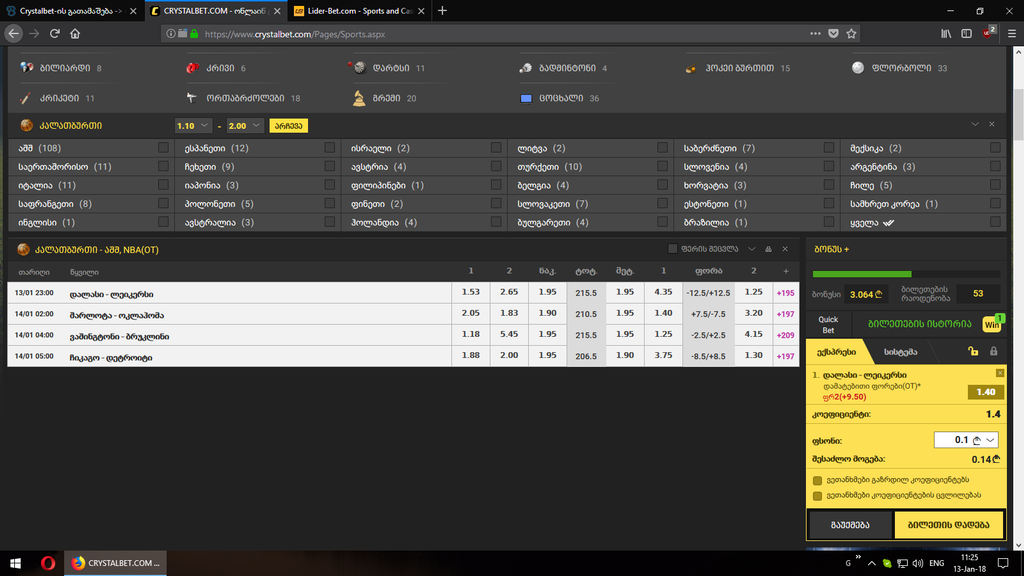Expand +197 more markets for Charlotte–Oklahoma
The image size is (1024, 576).
(x=786, y=314)
